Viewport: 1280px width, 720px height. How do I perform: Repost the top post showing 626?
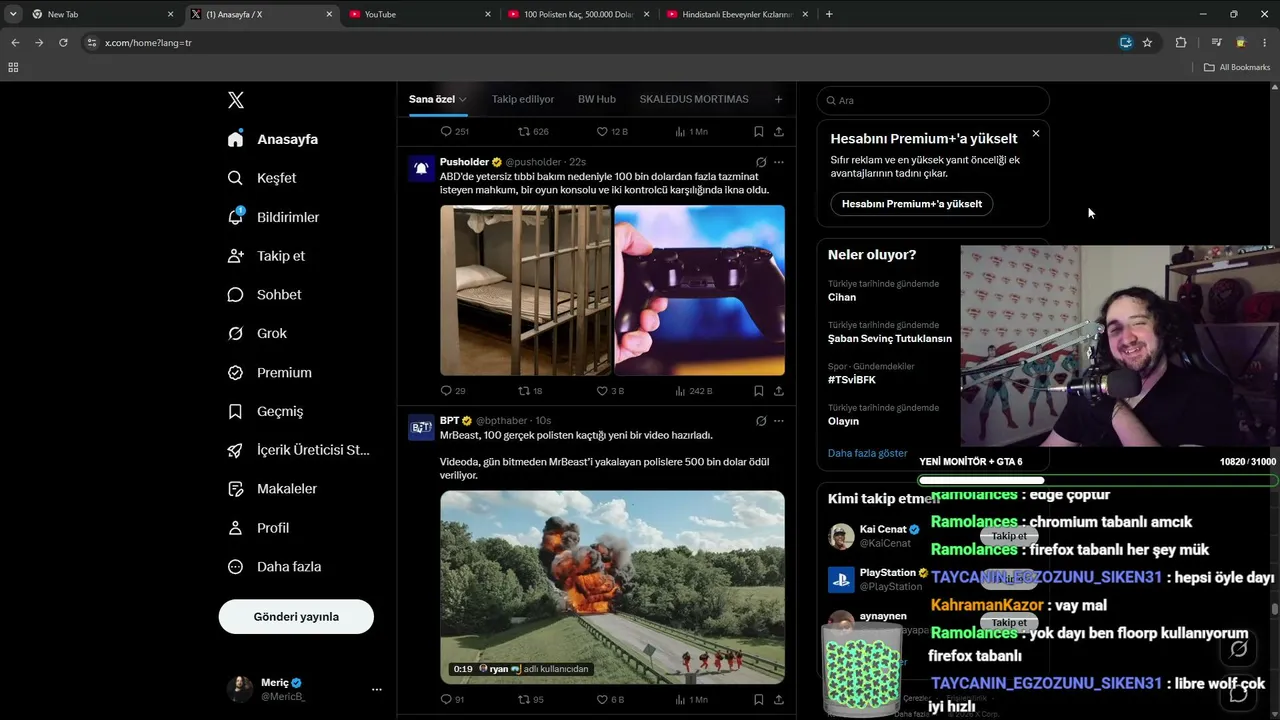[x=533, y=131]
